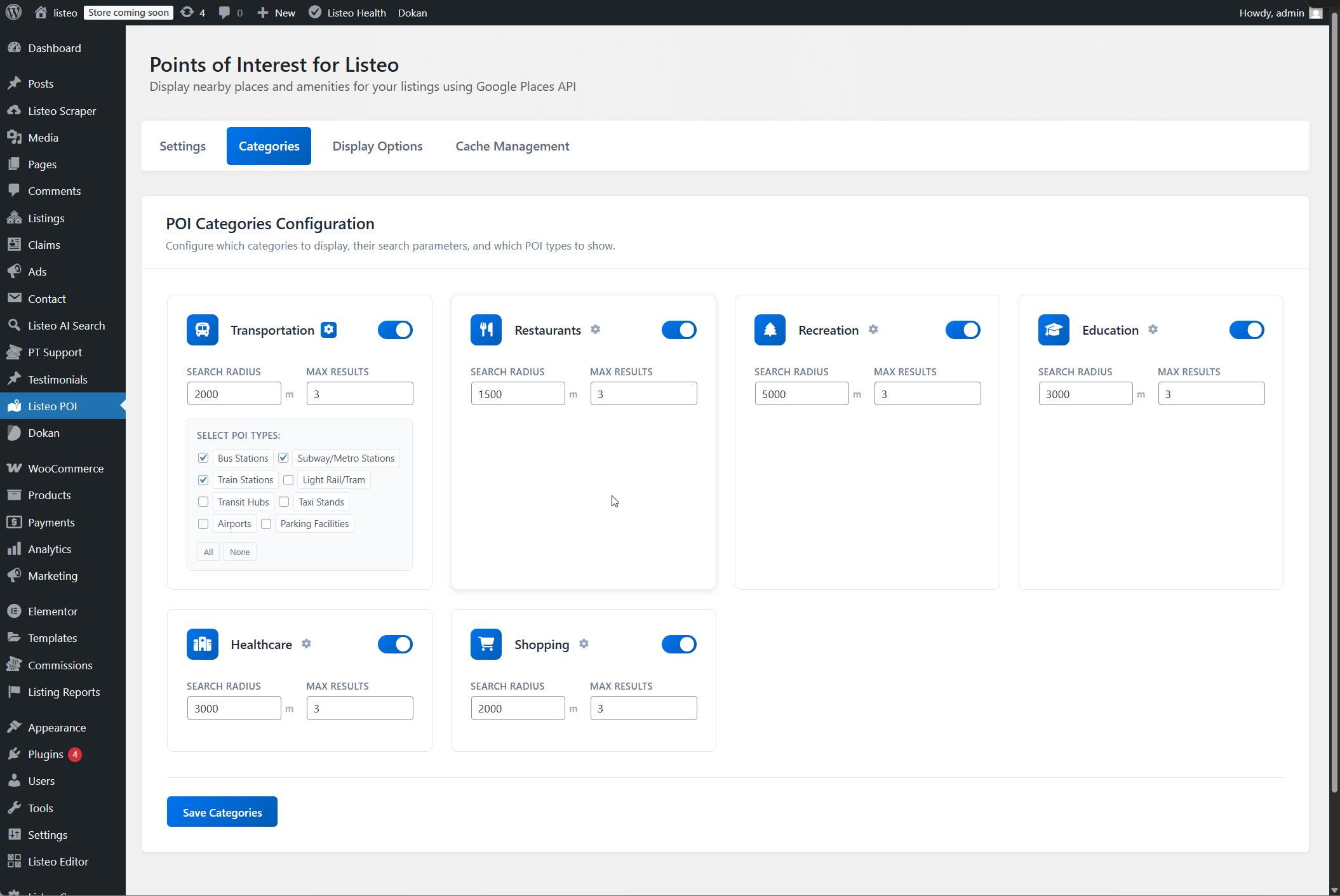Click the Healthcare hospital category icon
The height and width of the screenshot is (896, 1340).
[x=202, y=644]
